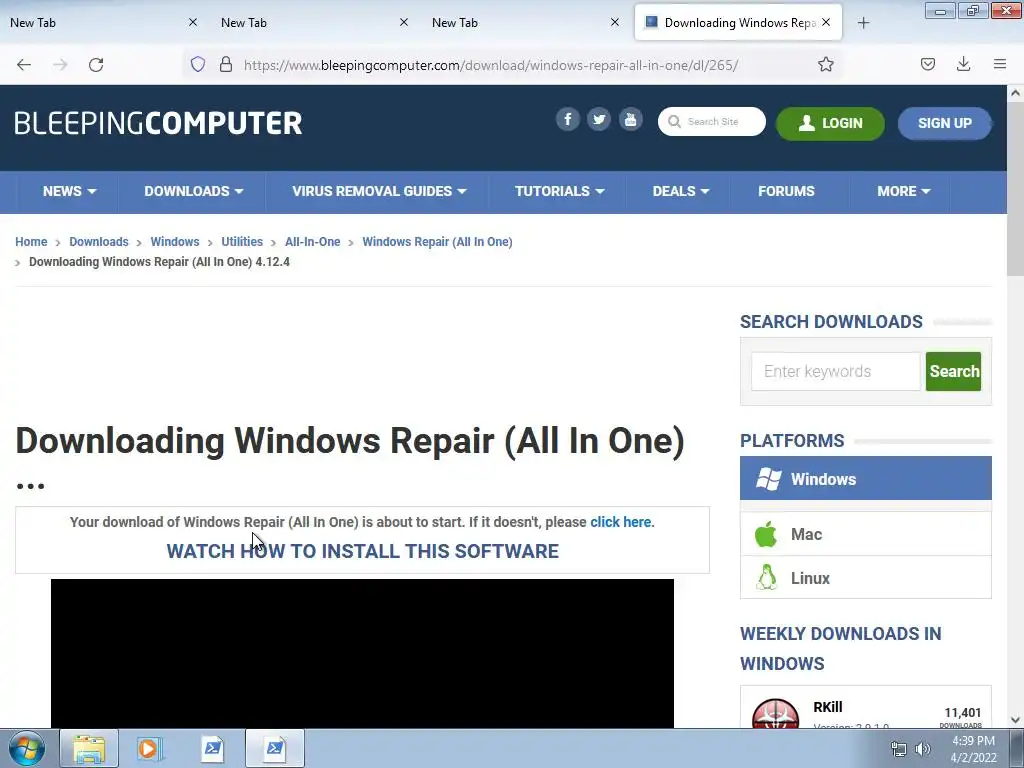The image size is (1024, 768).
Task: Open the Save to Pocket icon
Action: 927,64
